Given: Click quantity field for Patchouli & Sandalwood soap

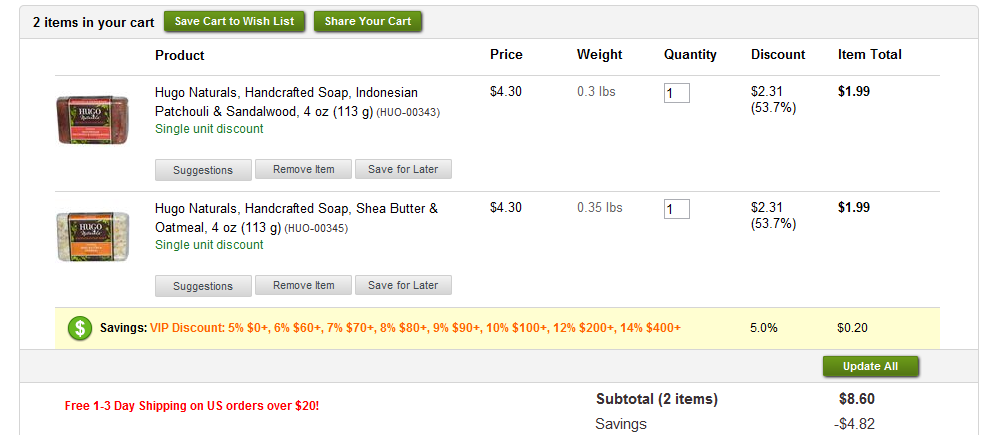Looking at the screenshot, I should (x=676, y=93).
